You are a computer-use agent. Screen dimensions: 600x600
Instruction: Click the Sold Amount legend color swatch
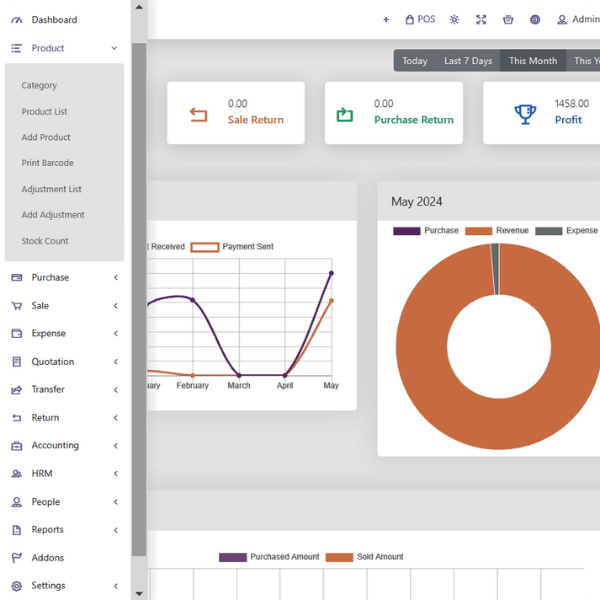(339, 557)
